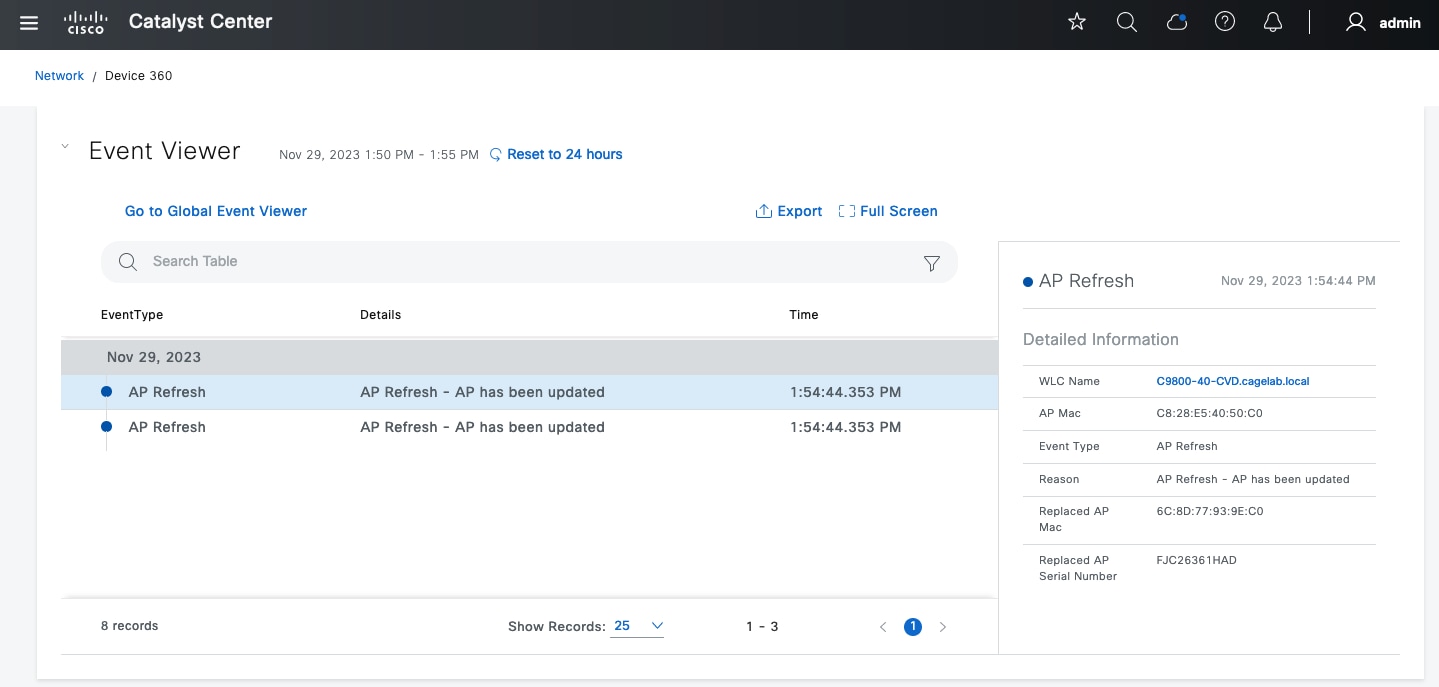Switch Event Viewer to Full Screen
1439x687 pixels.
888,211
